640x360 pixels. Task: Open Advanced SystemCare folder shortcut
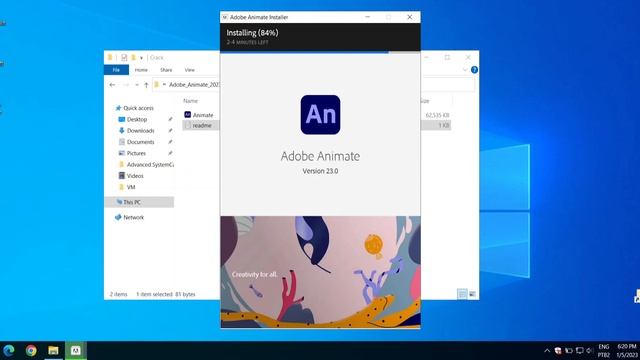pos(150,164)
